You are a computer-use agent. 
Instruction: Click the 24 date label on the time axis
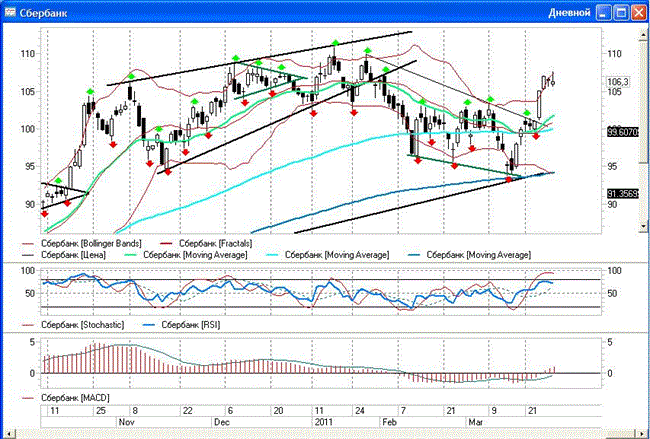[x=360, y=411]
